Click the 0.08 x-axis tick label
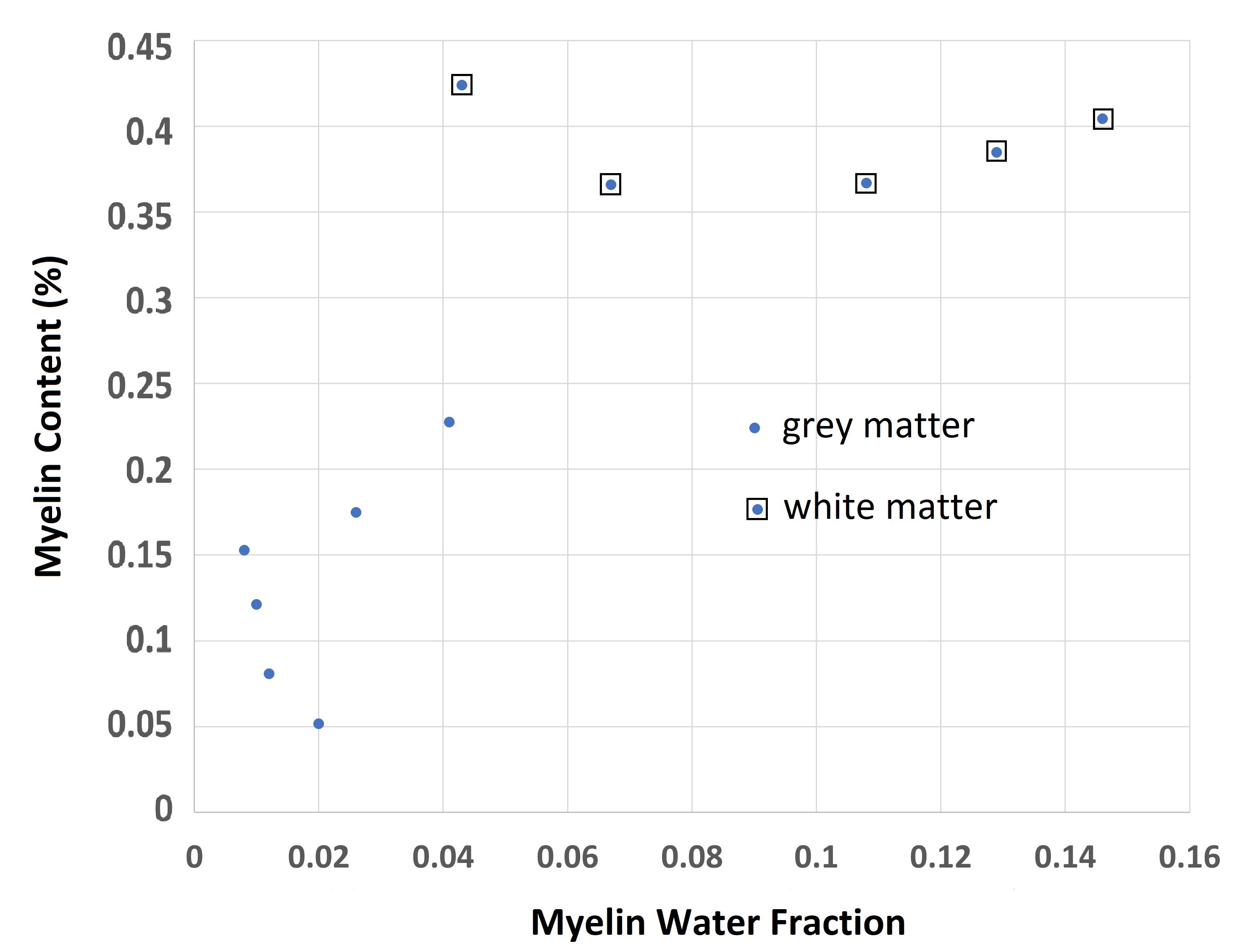This screenshot has width=1240, height=952. coord(692,857)
